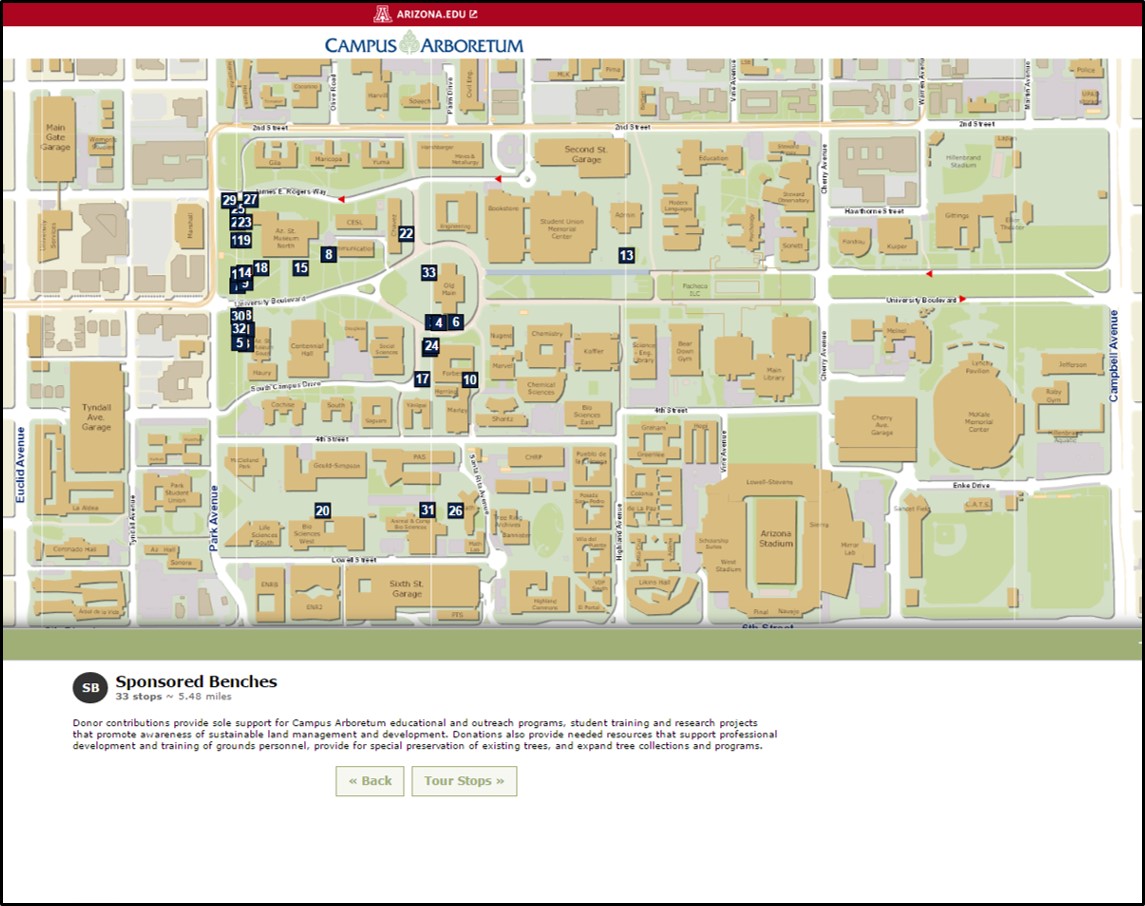Select bench marker 19 on the map
Image resolution: width=1145 pixels, height=906 pixels.
pos(244,239)
